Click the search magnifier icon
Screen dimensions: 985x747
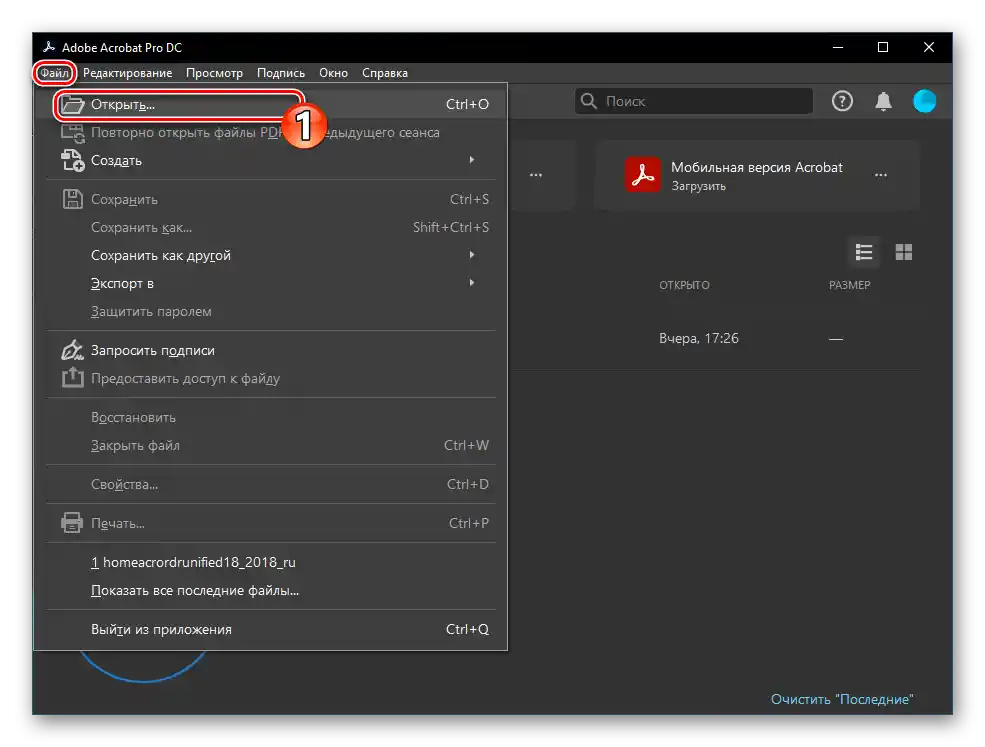pyautogui.click(x=588, y=101)
